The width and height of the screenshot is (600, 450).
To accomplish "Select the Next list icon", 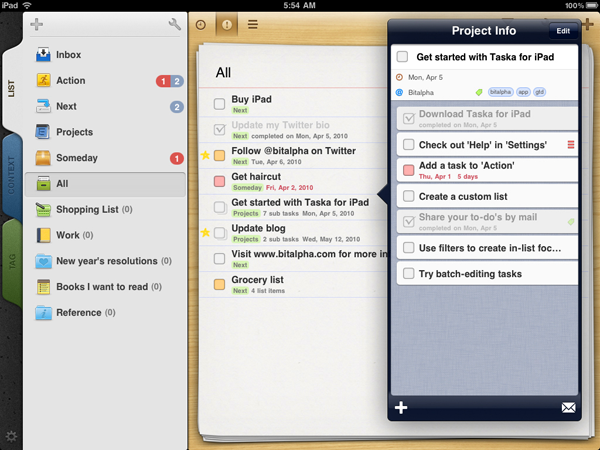I will (x=43, y=106).
